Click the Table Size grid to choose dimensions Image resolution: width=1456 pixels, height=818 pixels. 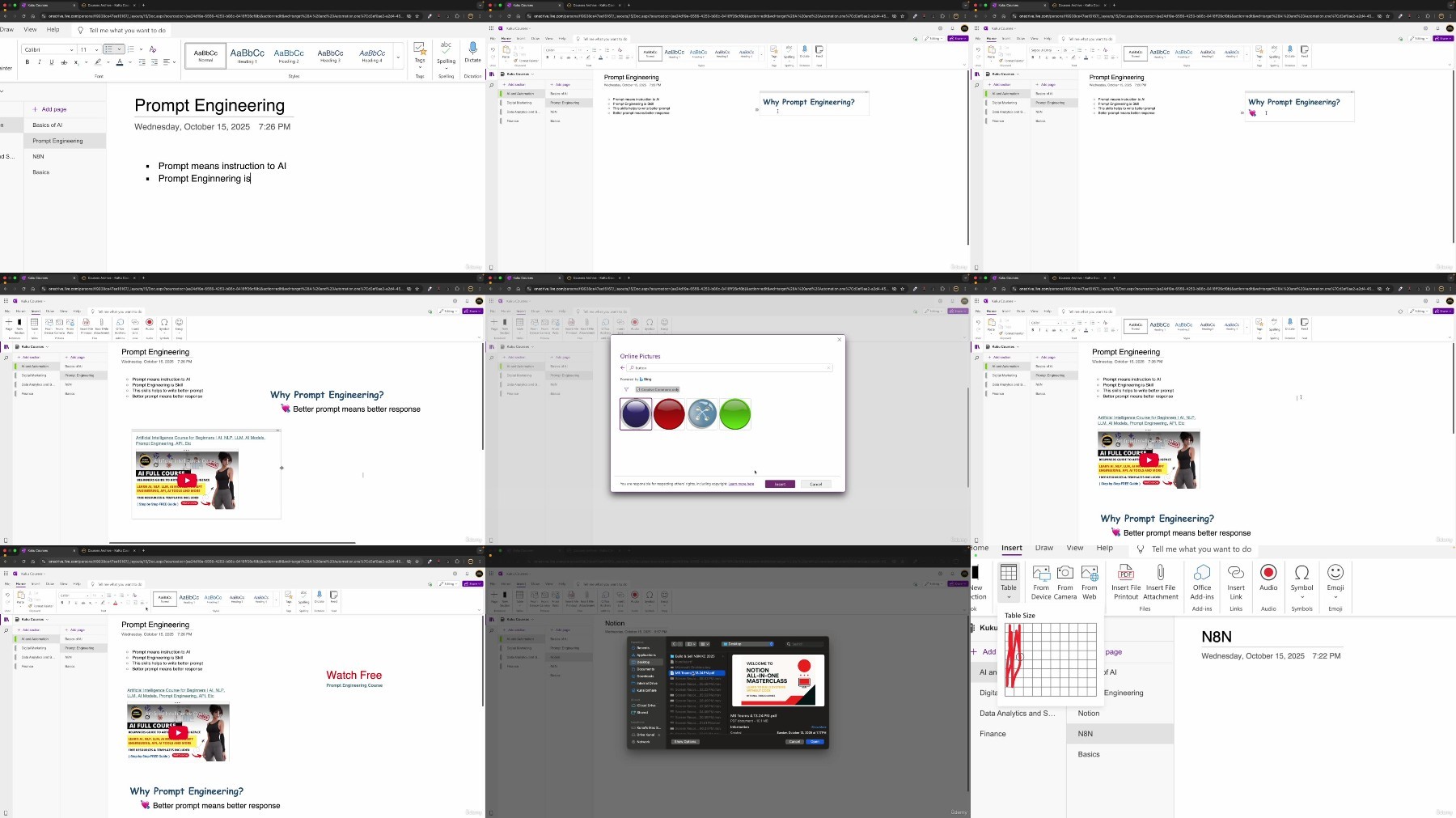point(1050,659)
